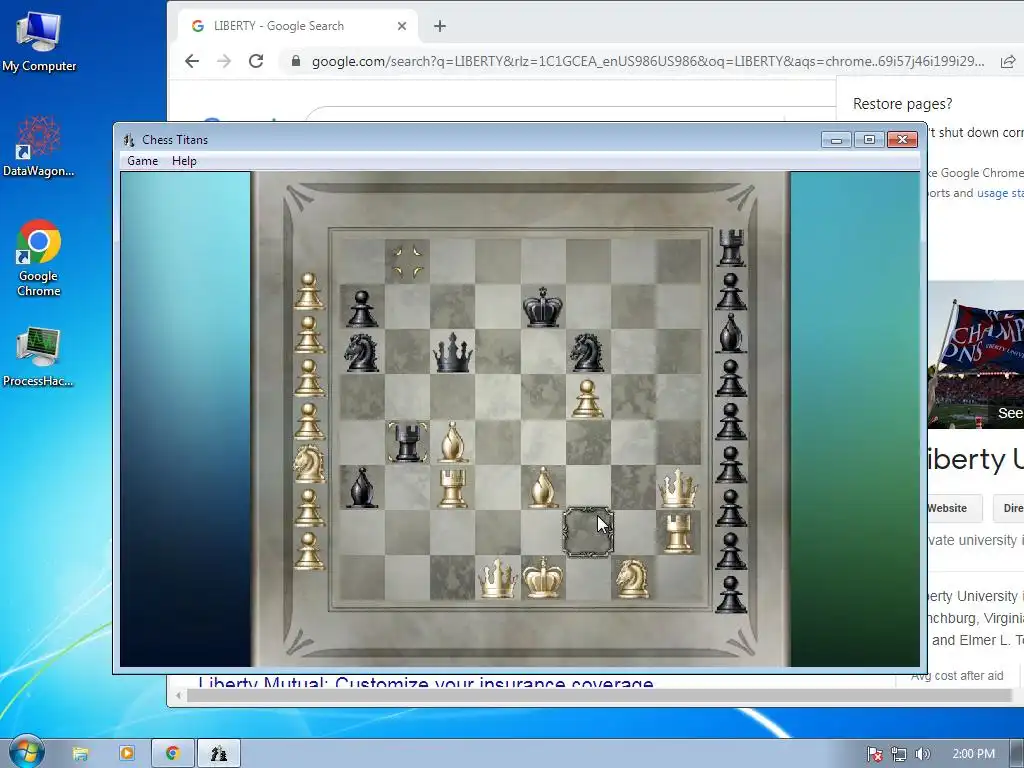Screen dimensions: 1024x768
Task: Go back in Chrome
Action: pyautogui.click(x=191, y=61)
